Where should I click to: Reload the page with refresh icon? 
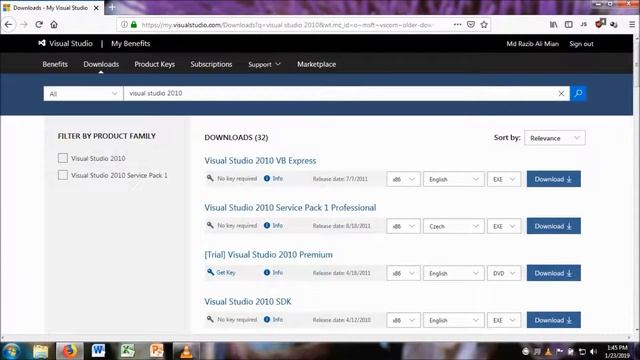pos(39,24)
